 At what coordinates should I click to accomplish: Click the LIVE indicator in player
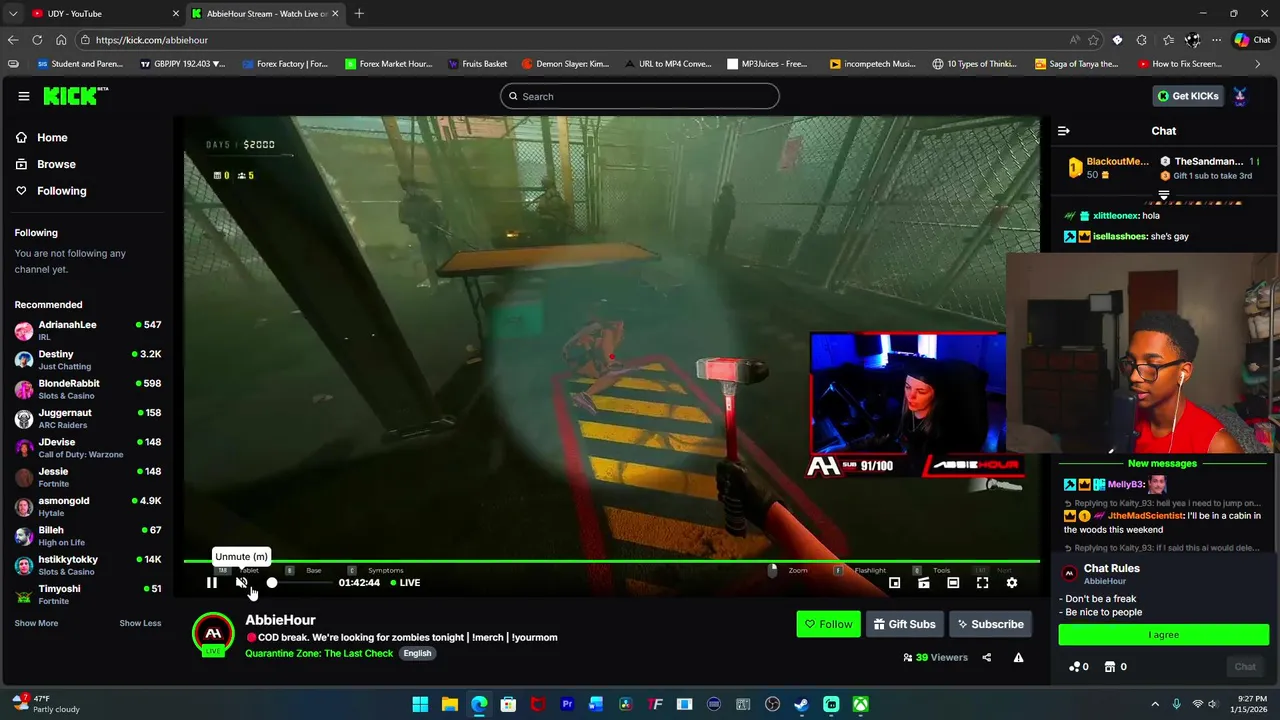pos(405,583)
